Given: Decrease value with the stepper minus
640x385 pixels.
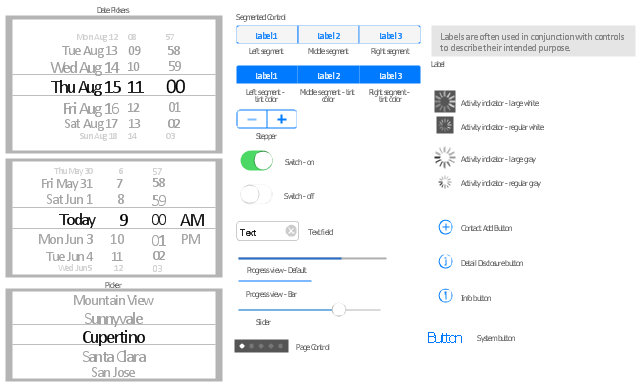Looking at the screenshot, I should [252, 119].
